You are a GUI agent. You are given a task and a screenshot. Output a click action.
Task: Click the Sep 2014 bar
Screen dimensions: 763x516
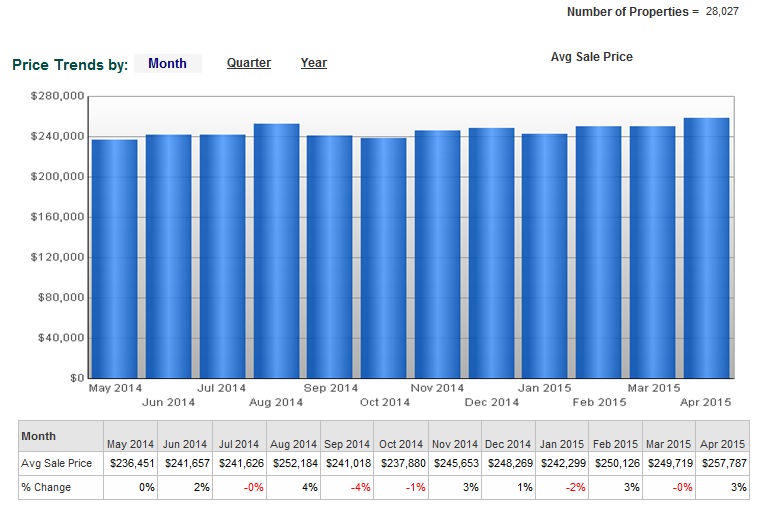[x=329, y=256]
